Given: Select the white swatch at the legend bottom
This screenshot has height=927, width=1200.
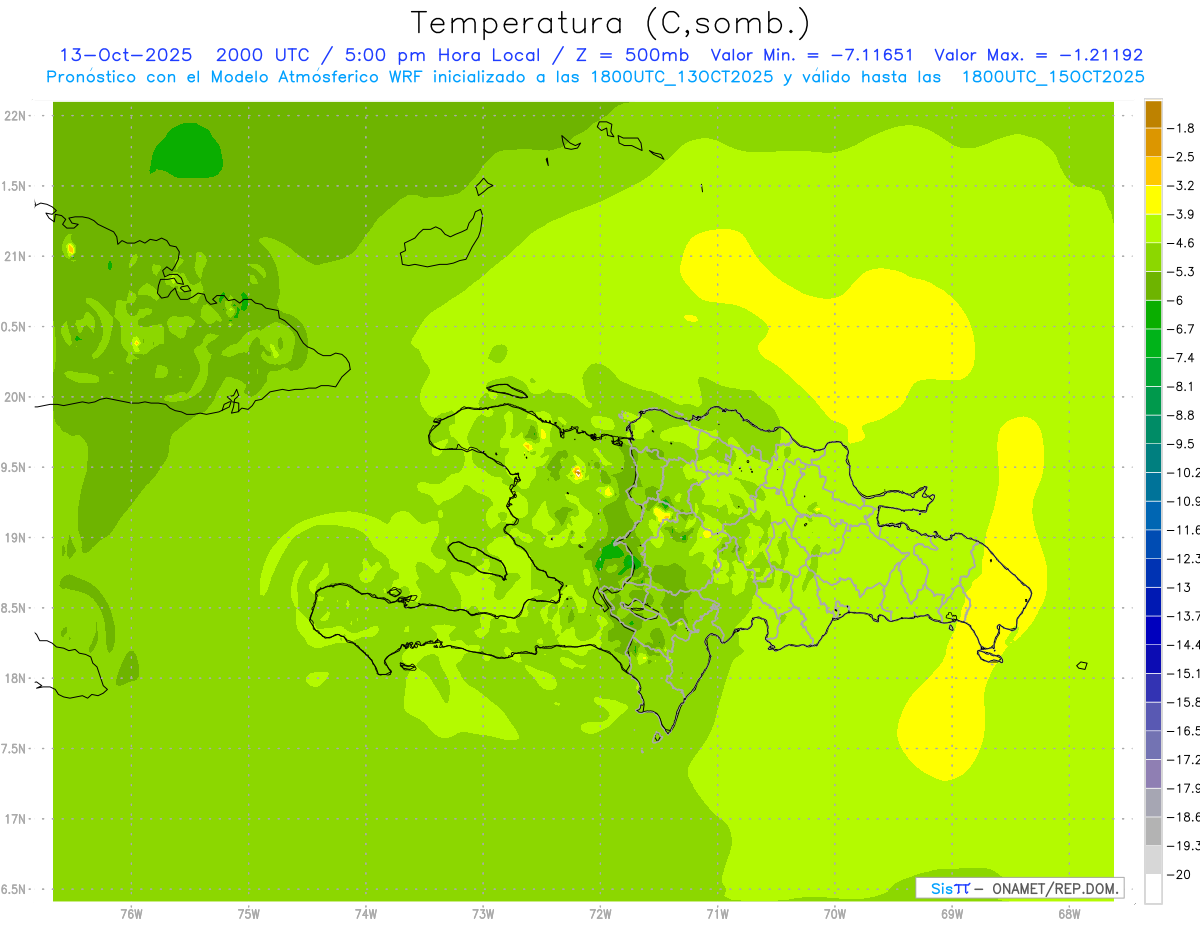Looking at the screenshot, I should point(1153,888).
